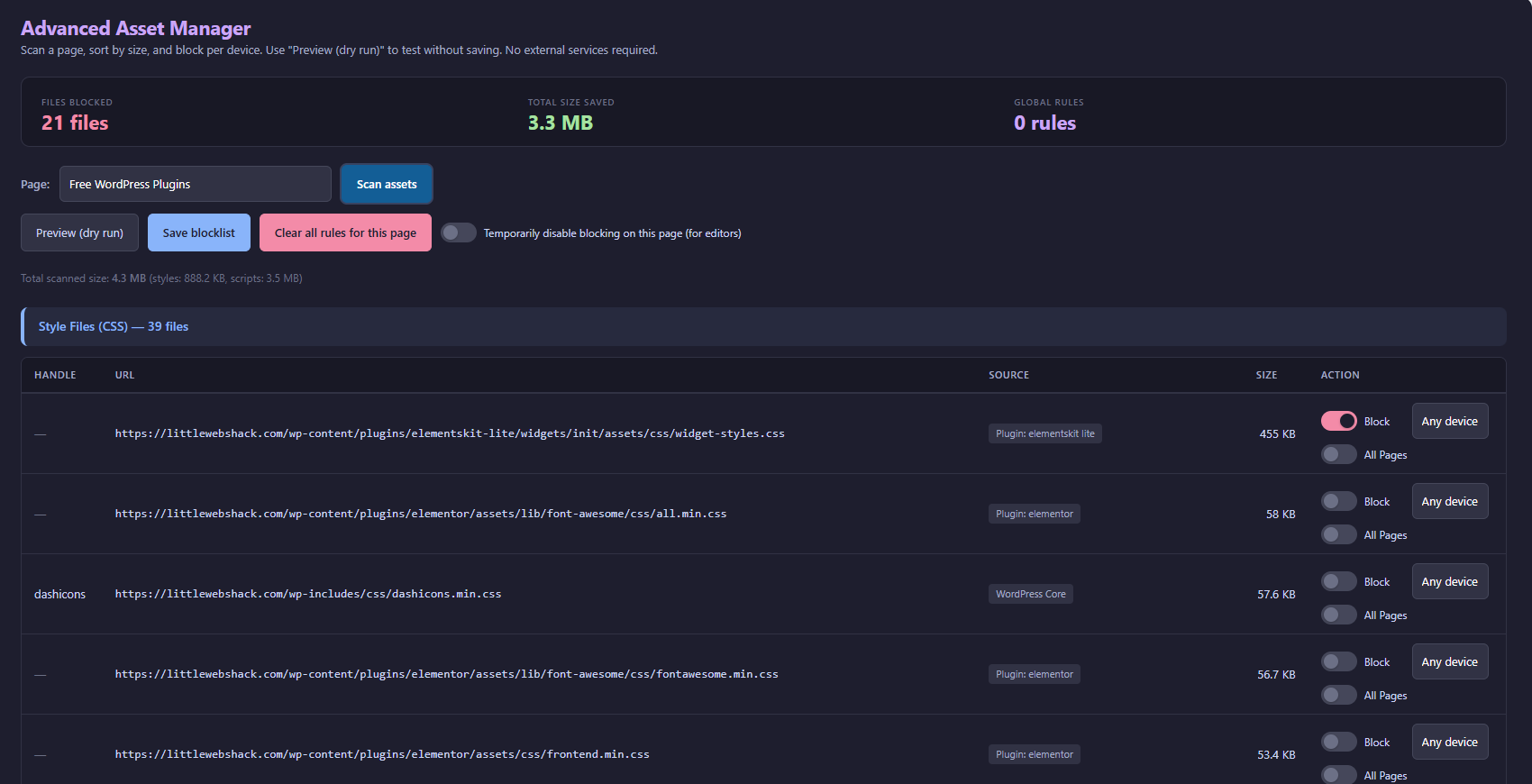The height and width of the screenshot is (784, 1532).
Task: Click the 21 files blocked stat
Action: pyautogui.click(x=75, y=123)
